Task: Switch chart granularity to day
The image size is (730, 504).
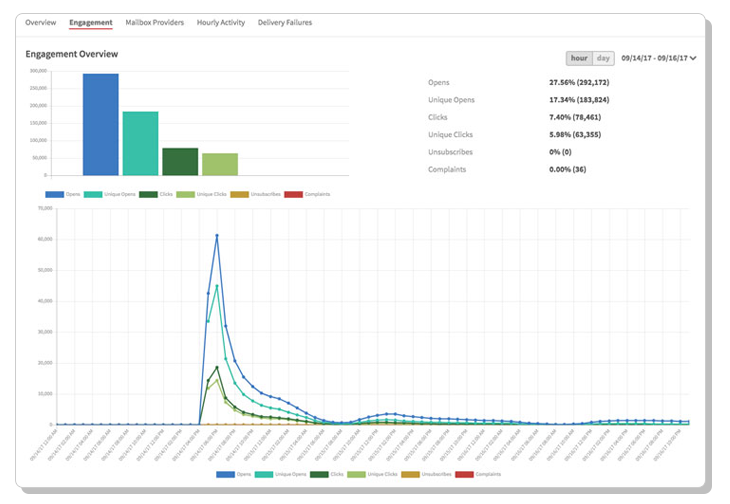Action: [603, 58]
